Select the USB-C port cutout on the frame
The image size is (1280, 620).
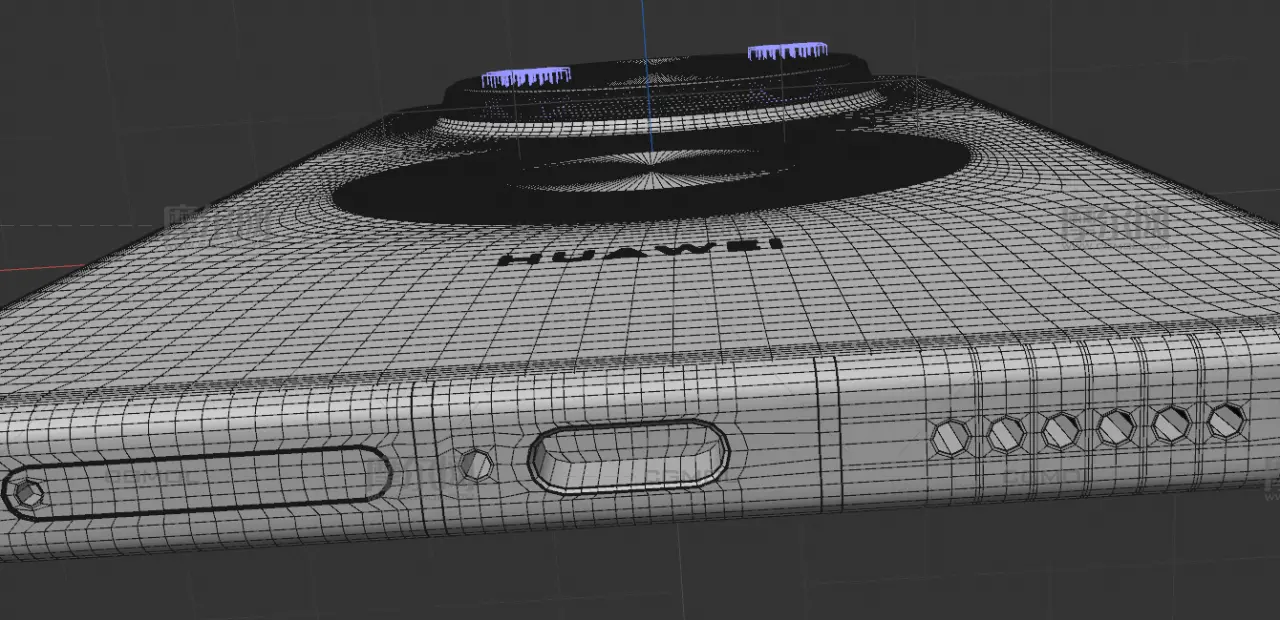coord(628,456)
